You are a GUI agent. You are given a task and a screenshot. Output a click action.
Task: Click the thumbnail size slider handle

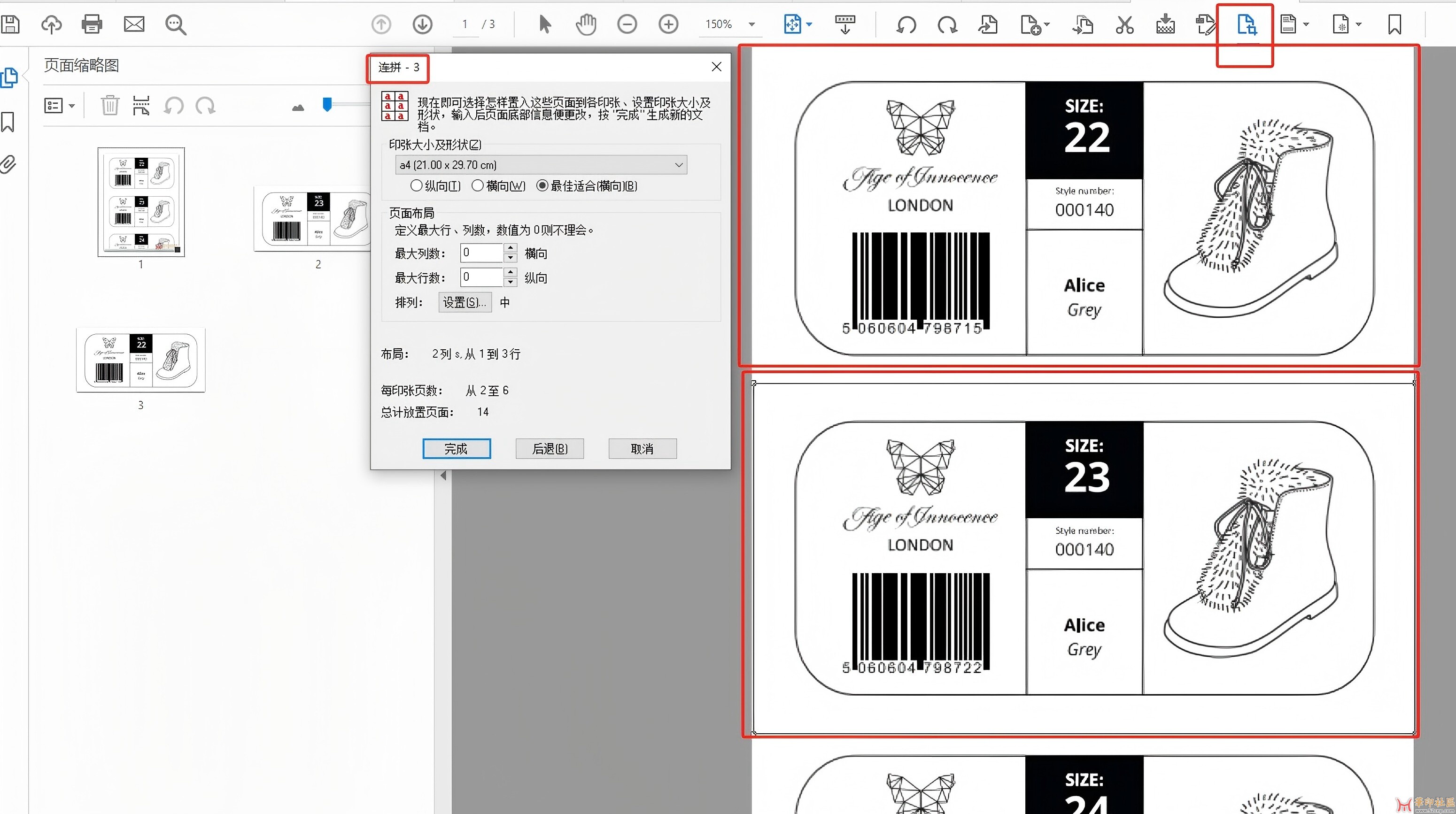pyautogui.click(x=327, y=105)
